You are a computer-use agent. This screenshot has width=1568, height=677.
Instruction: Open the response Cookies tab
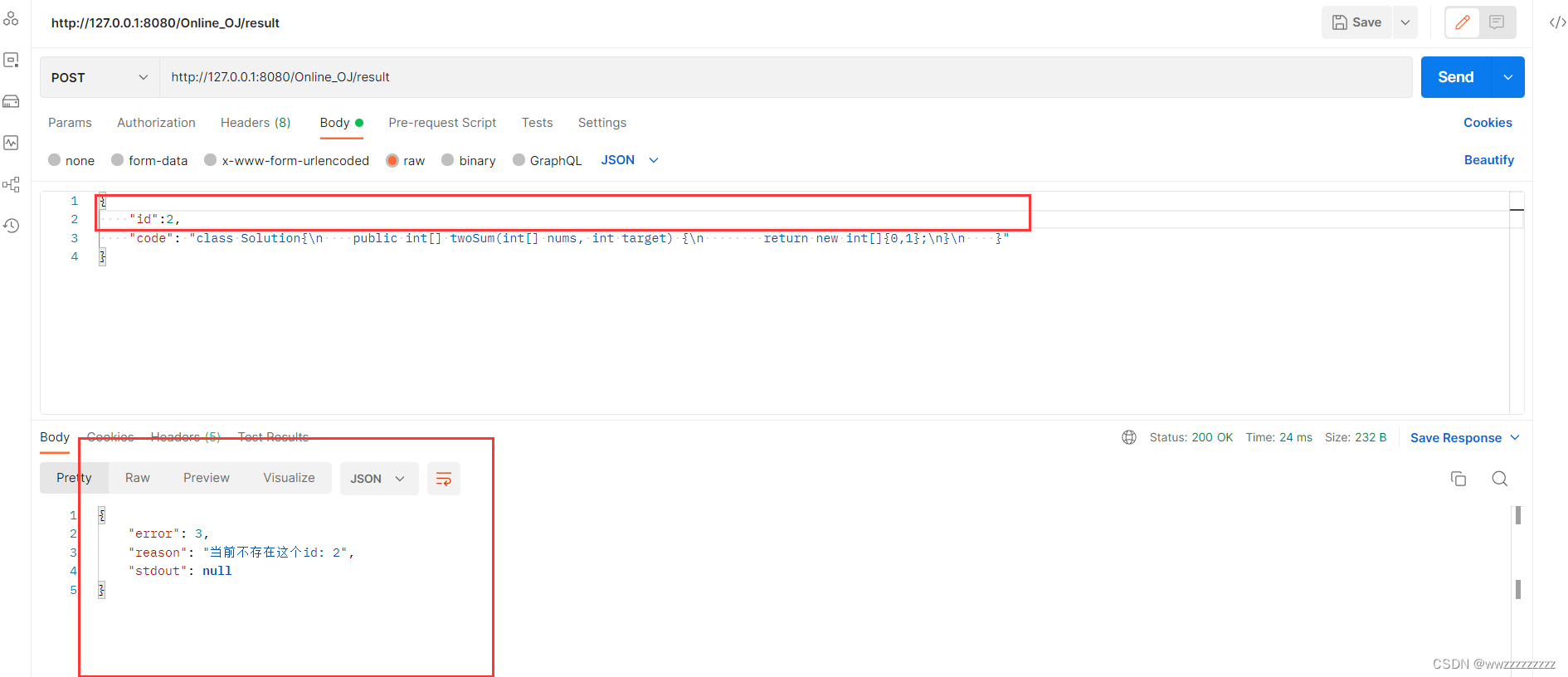pyautogui.click(x=110, y=437)
